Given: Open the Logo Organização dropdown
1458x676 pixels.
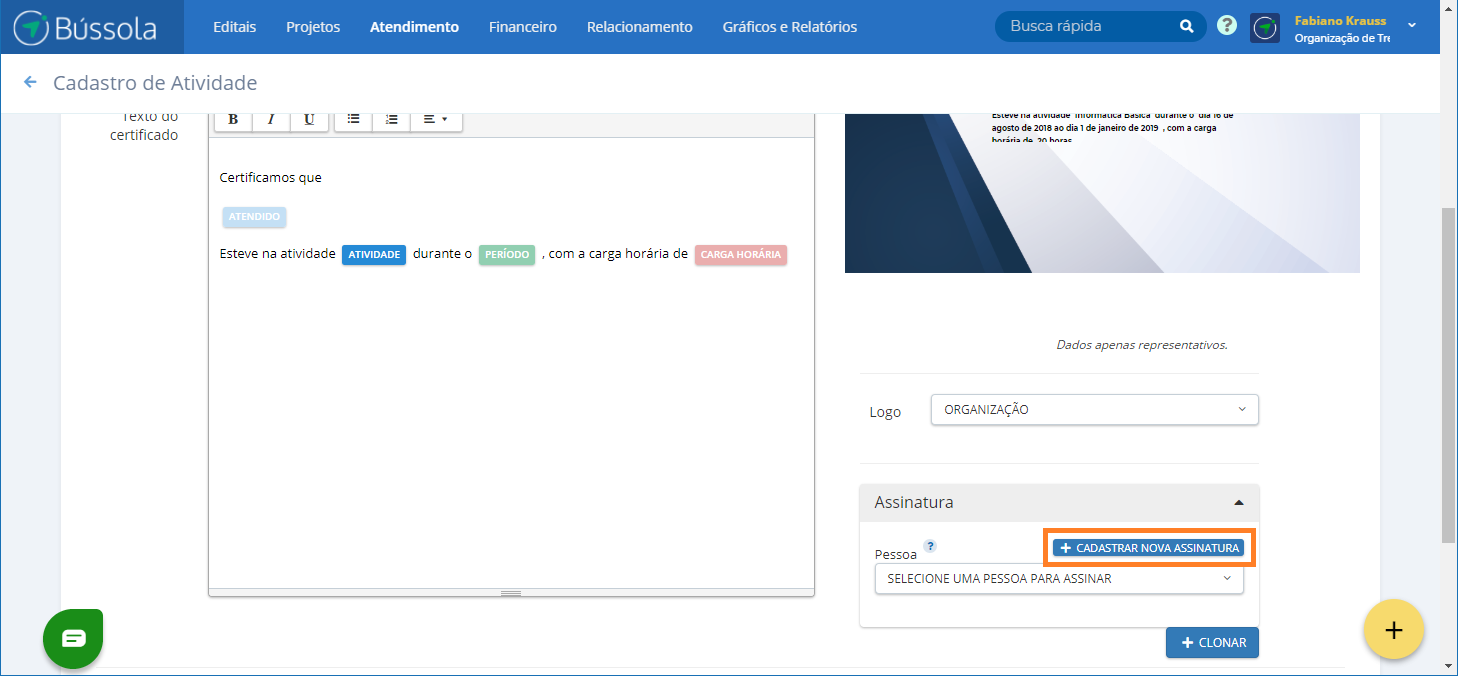Looking at the screenshot, I should point(1094,410).
